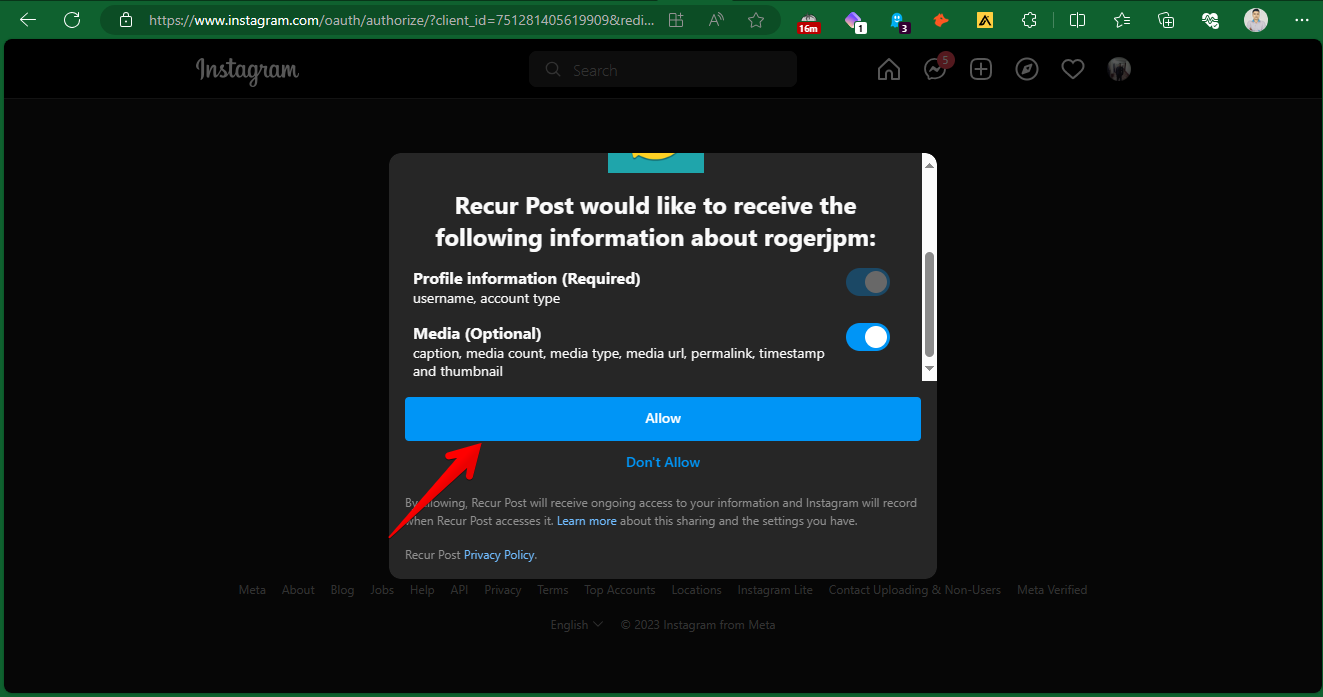Click scroll down arrow in dialog
1323x697 pixels.
click(929, 370)
